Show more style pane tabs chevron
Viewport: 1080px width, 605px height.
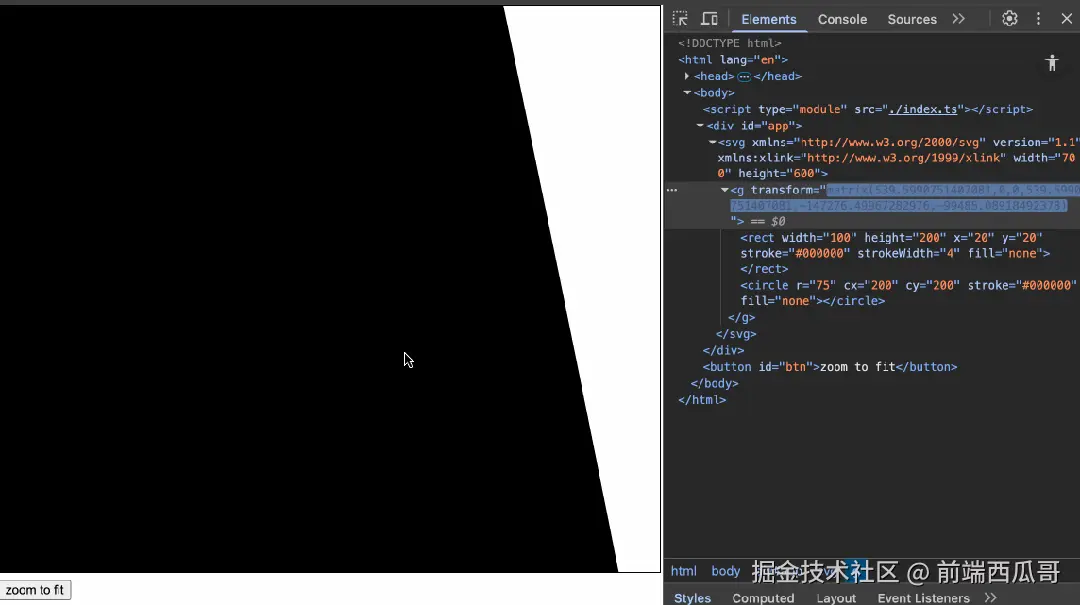(x=990, y=597)
